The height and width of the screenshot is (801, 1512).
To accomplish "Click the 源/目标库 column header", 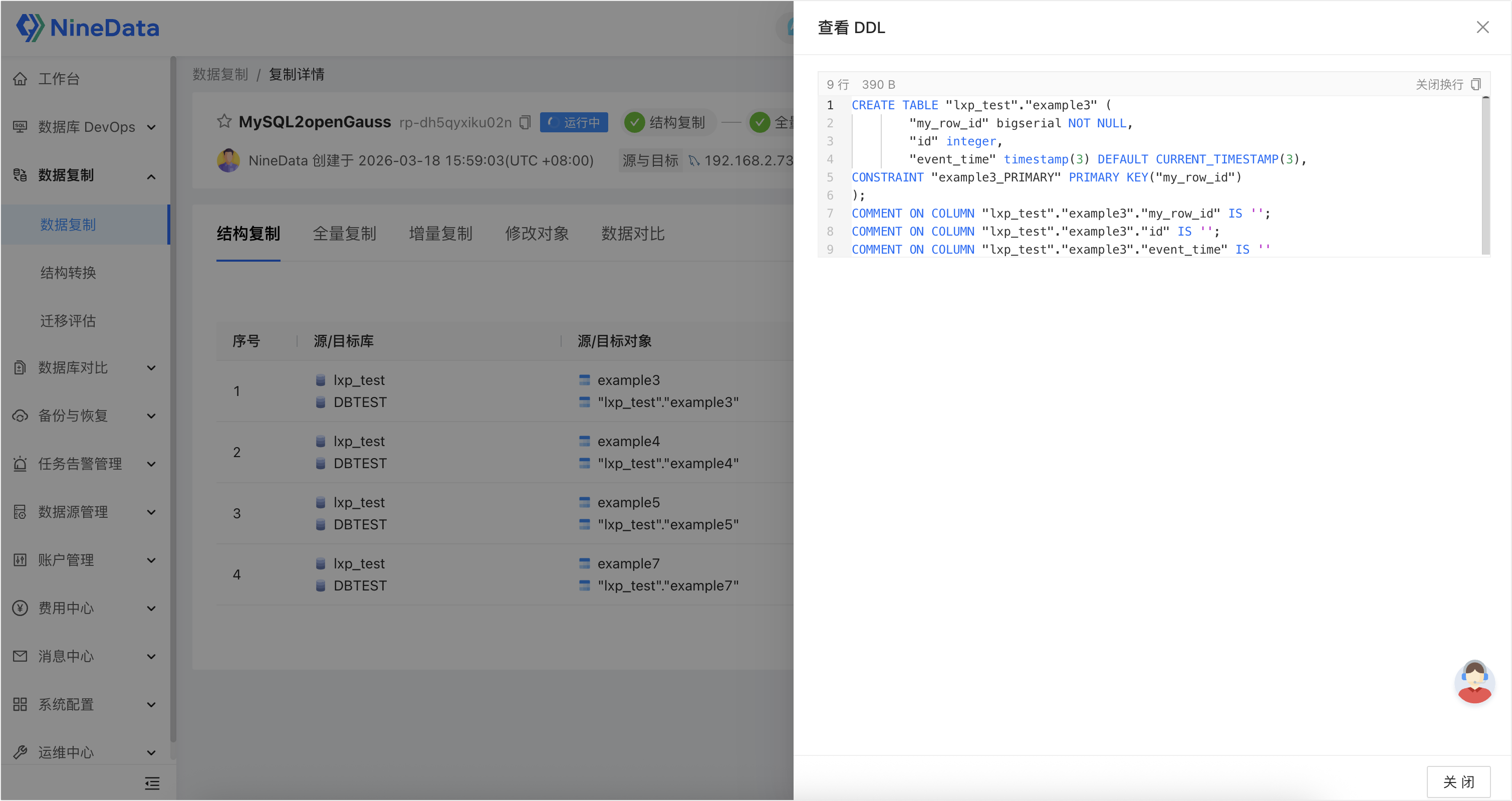I will [x=343, y=341].
